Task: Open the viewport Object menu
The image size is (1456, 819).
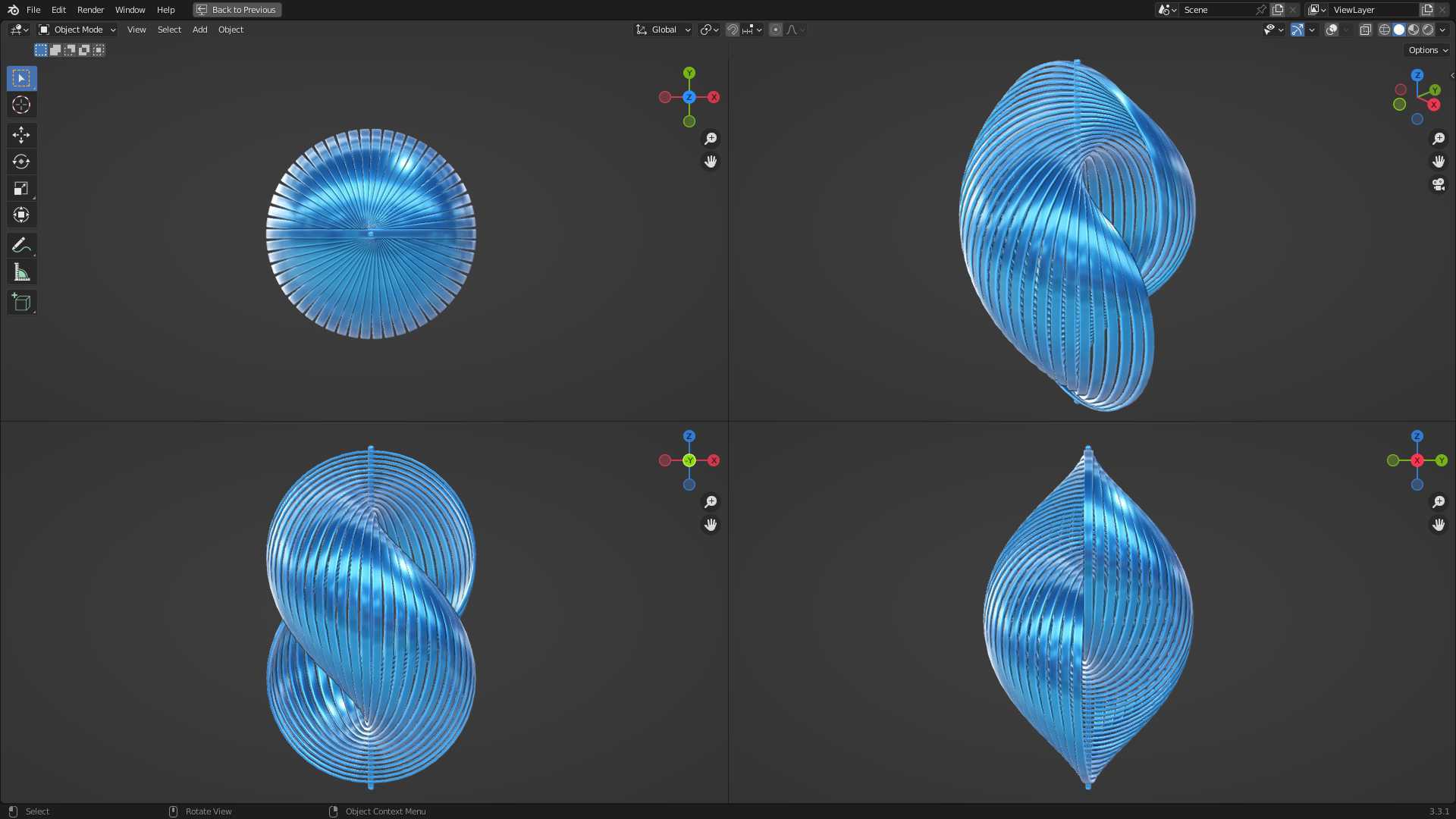Action: [x=231, y=30]
